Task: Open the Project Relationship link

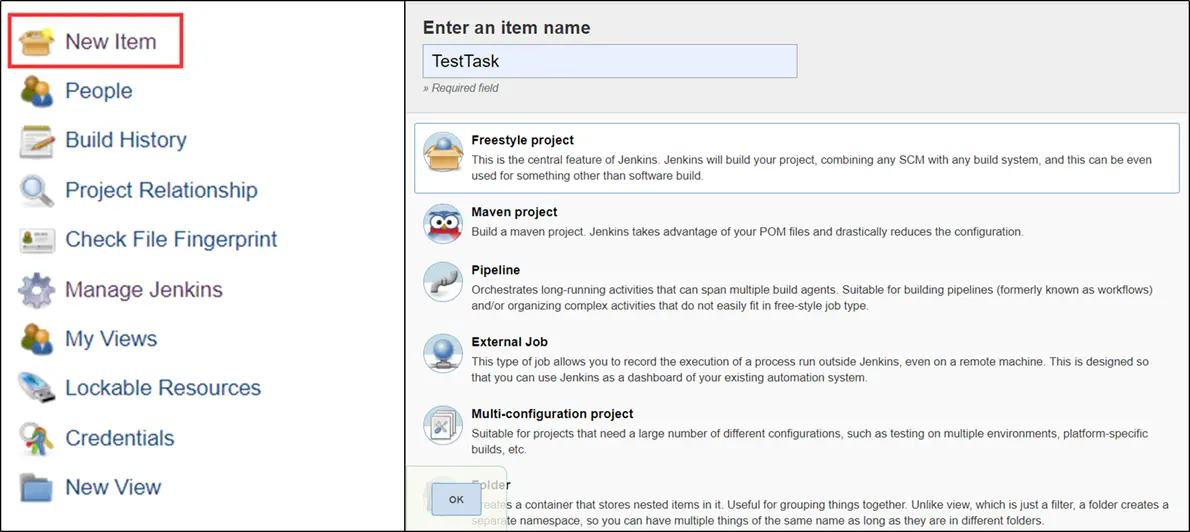Action: click(162, 190)
